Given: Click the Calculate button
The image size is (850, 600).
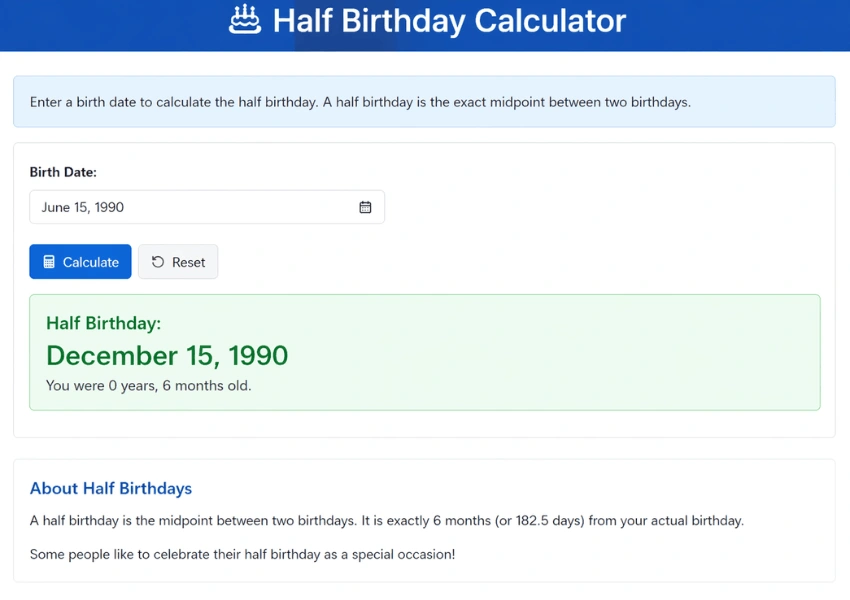Looking at the screenshot, I should pyautogui.click(x=80, y=261).
